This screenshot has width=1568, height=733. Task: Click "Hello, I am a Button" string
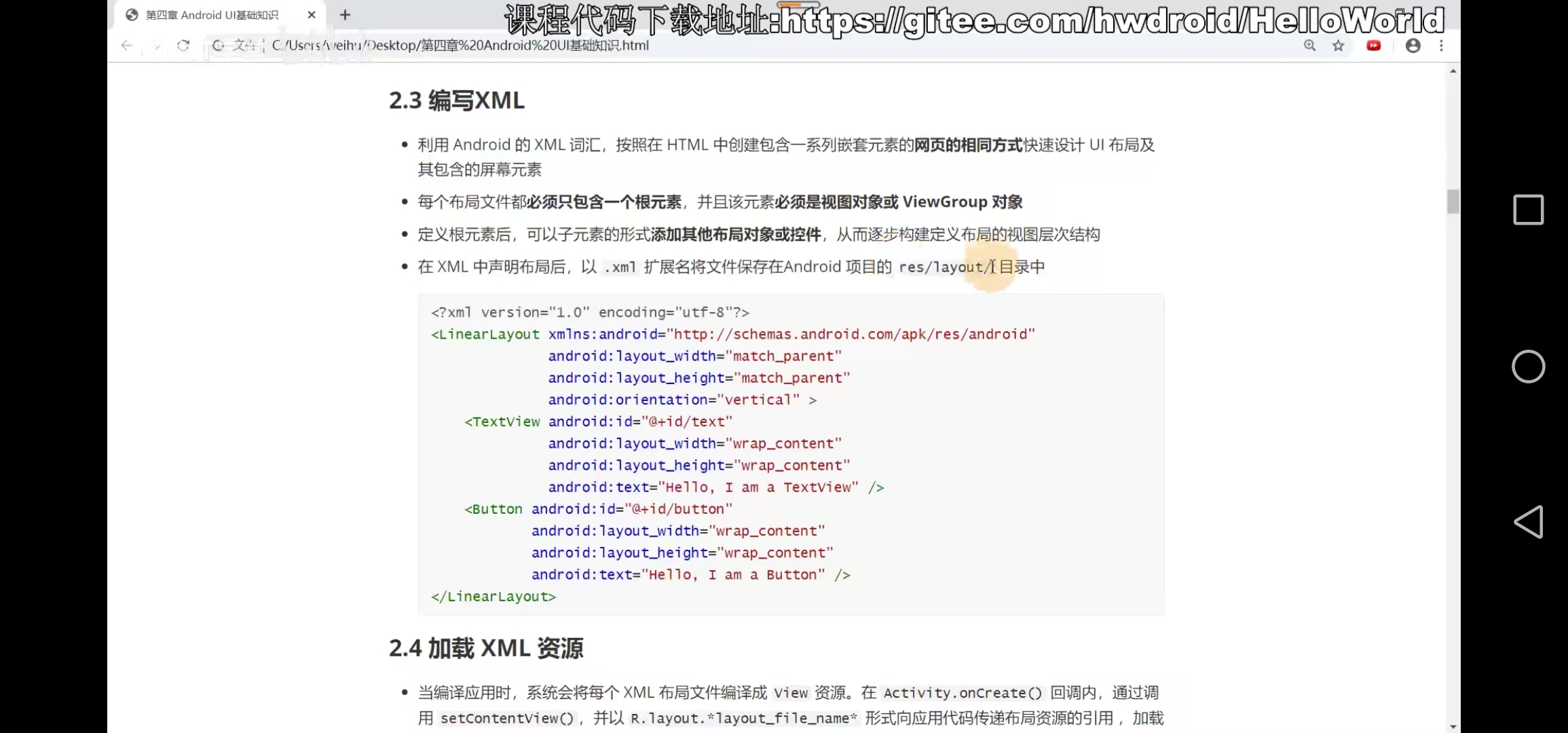[733, 575]
